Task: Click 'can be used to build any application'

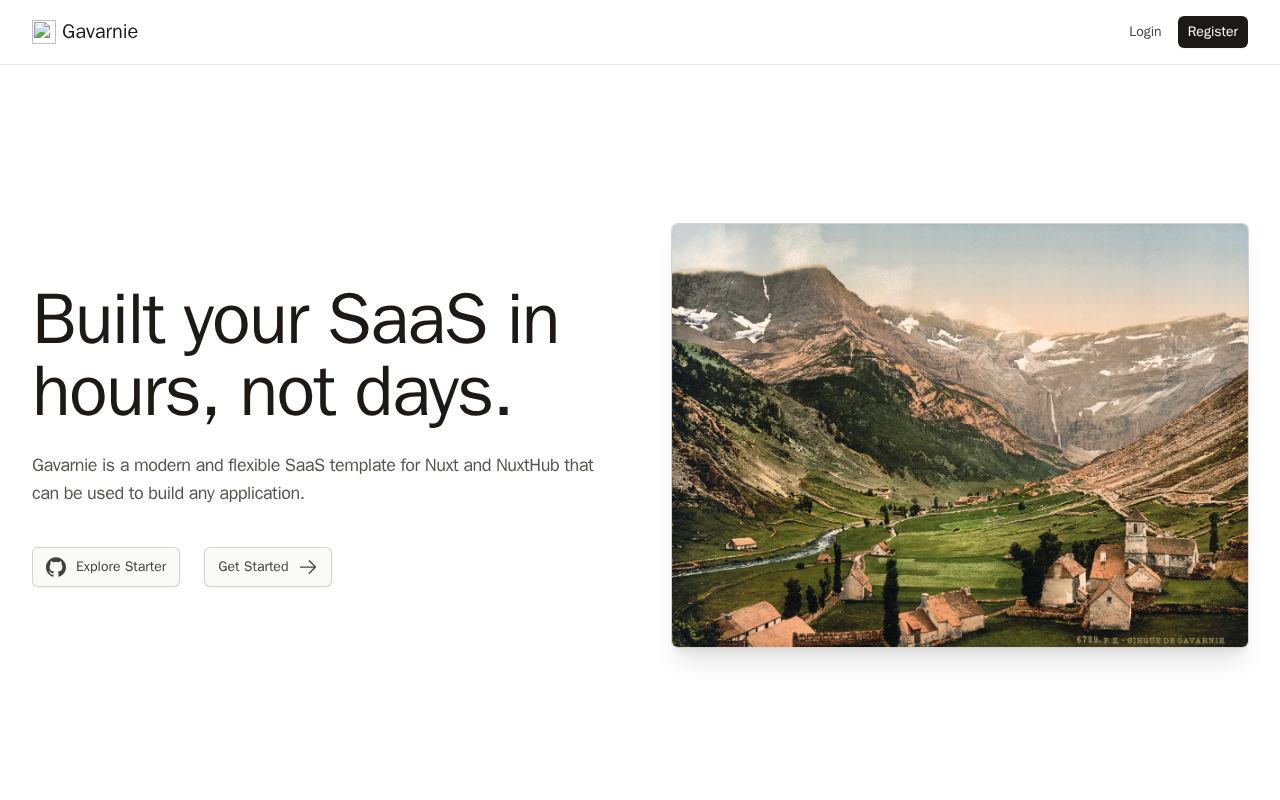Action: (168, 493)
